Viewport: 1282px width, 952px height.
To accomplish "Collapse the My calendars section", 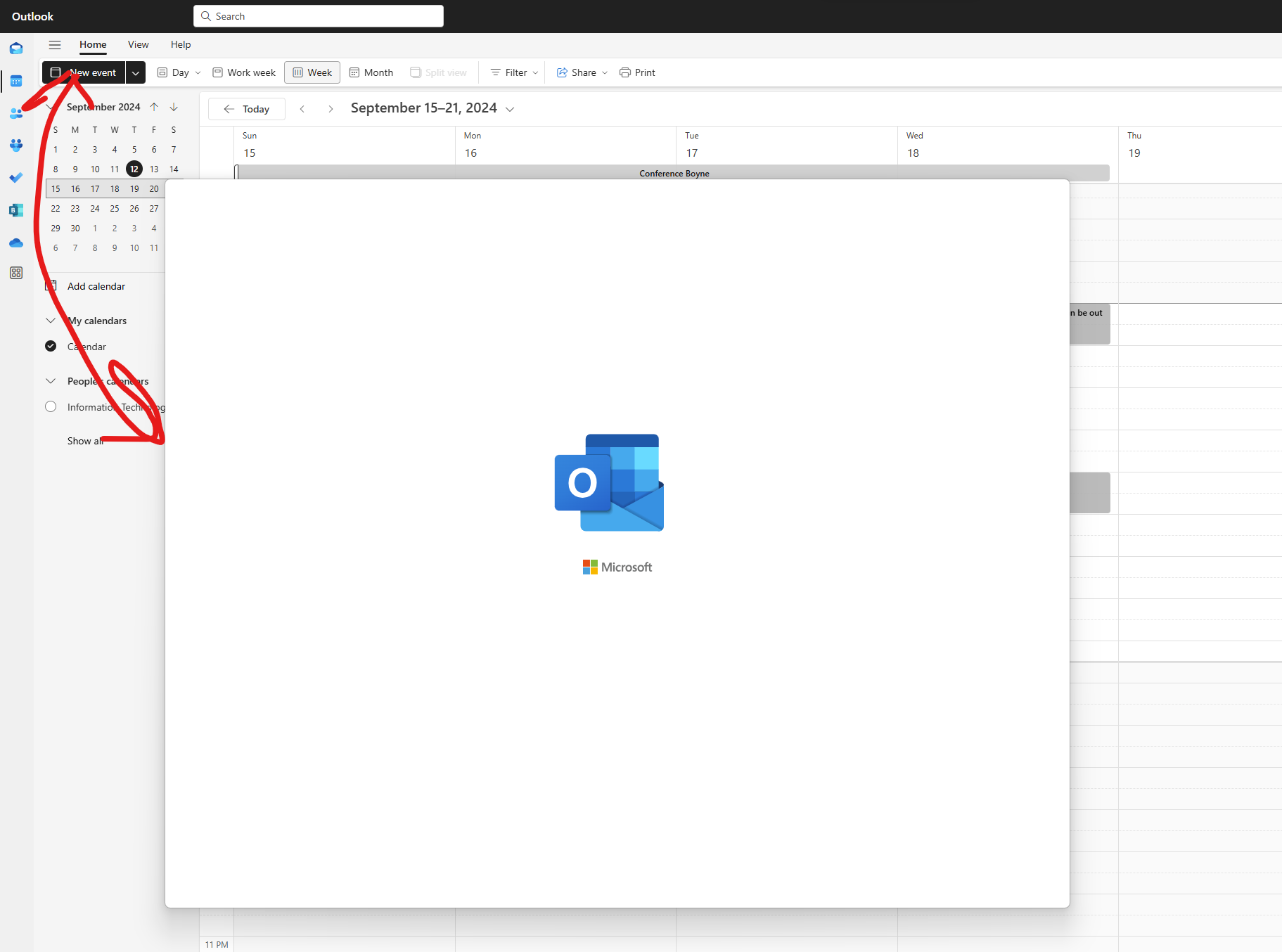I will click(x=51, y=321).
